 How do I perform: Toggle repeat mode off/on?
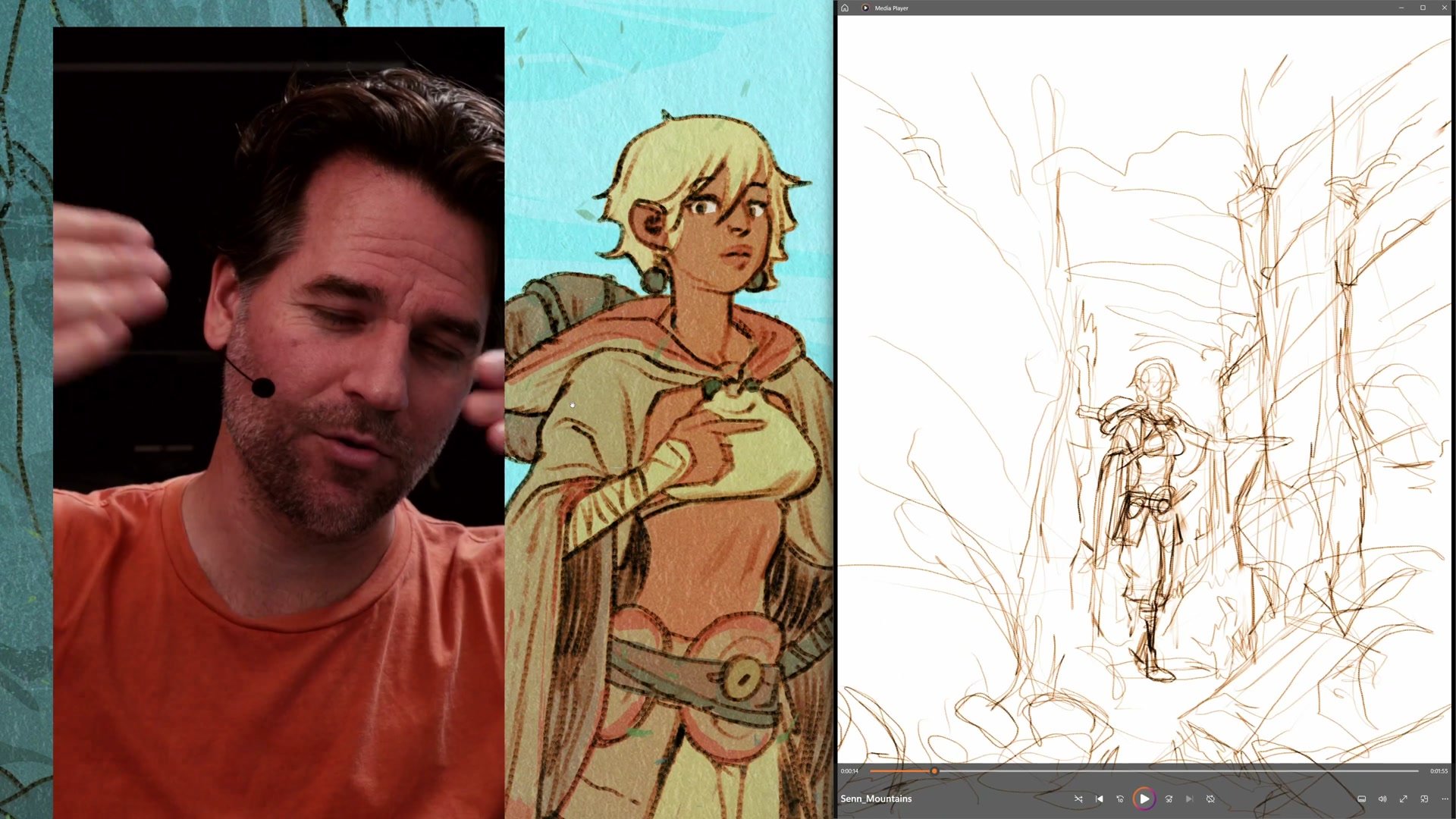1210,799
